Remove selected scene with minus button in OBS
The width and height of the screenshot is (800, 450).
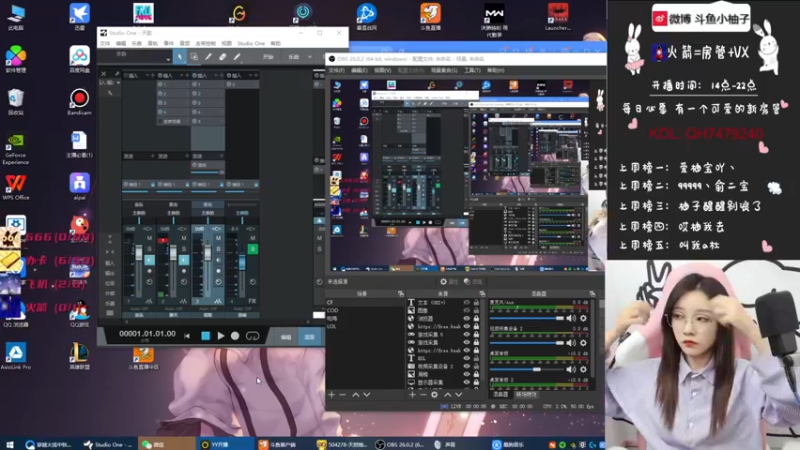point(342,395)
